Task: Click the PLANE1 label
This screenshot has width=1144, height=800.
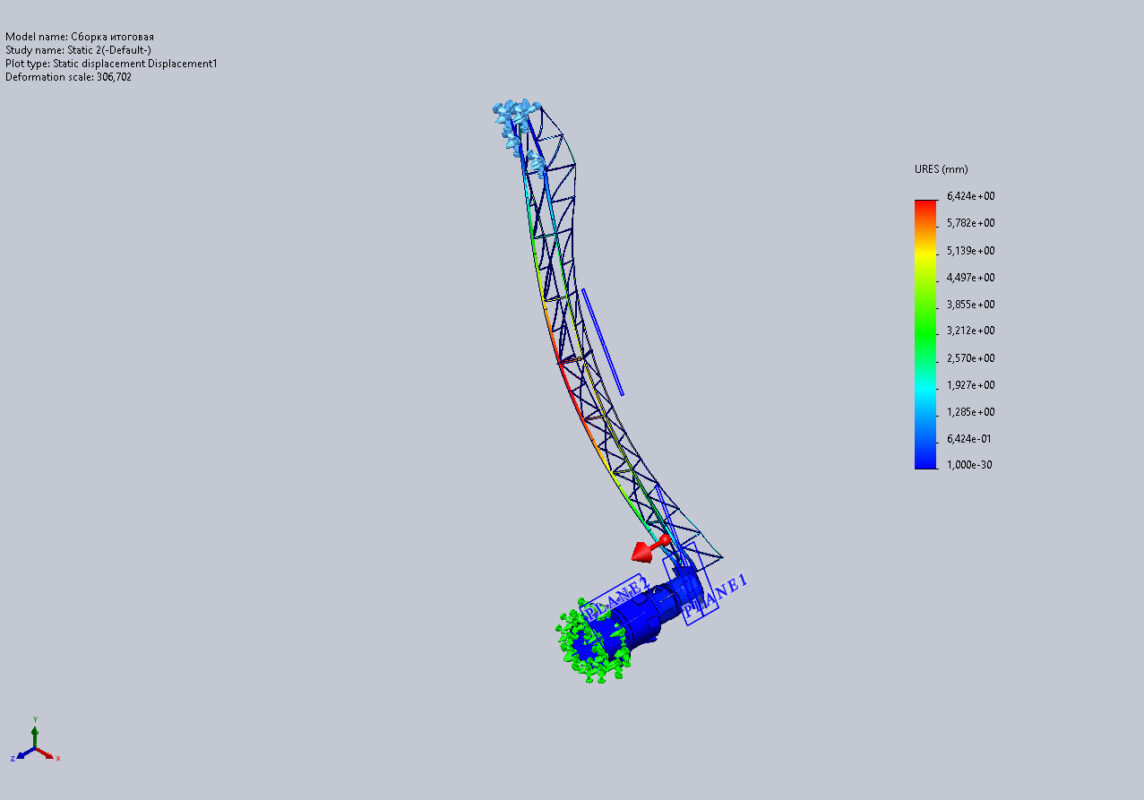Action: (717, 593)
